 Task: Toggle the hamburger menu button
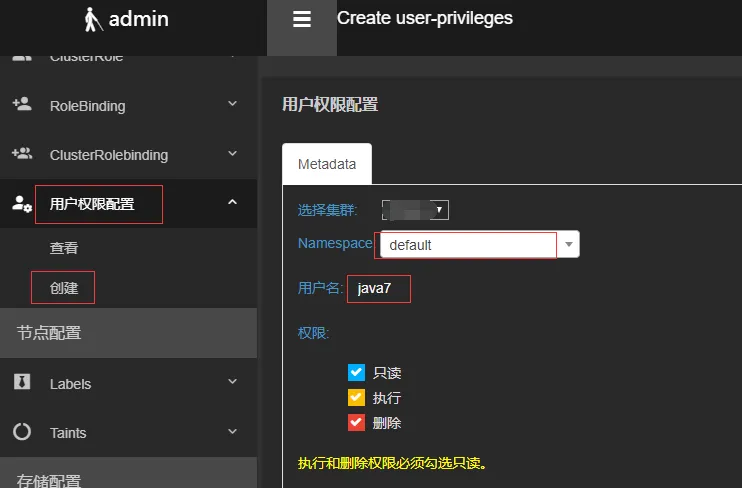(301, 19)
